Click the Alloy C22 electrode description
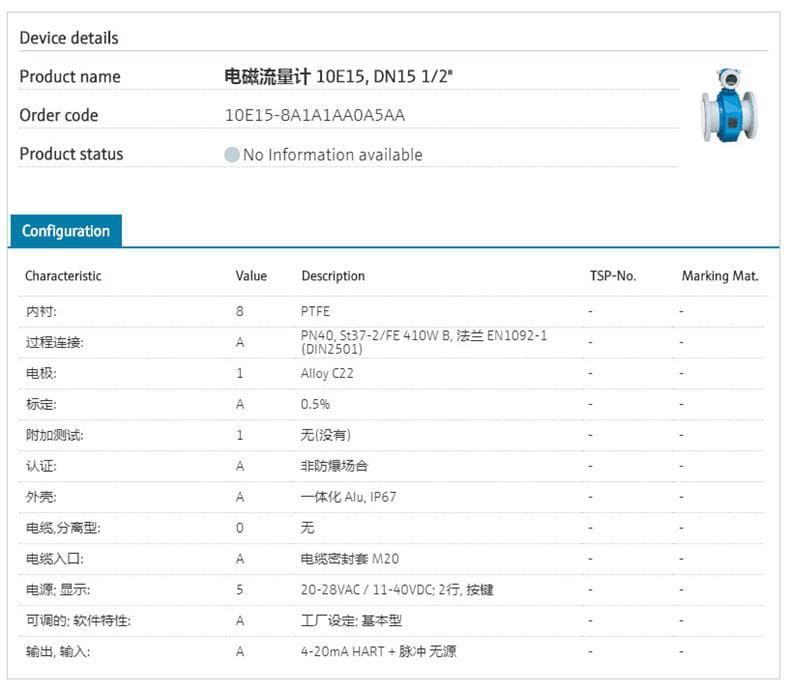The image size is (790, 689). [327, 374]
